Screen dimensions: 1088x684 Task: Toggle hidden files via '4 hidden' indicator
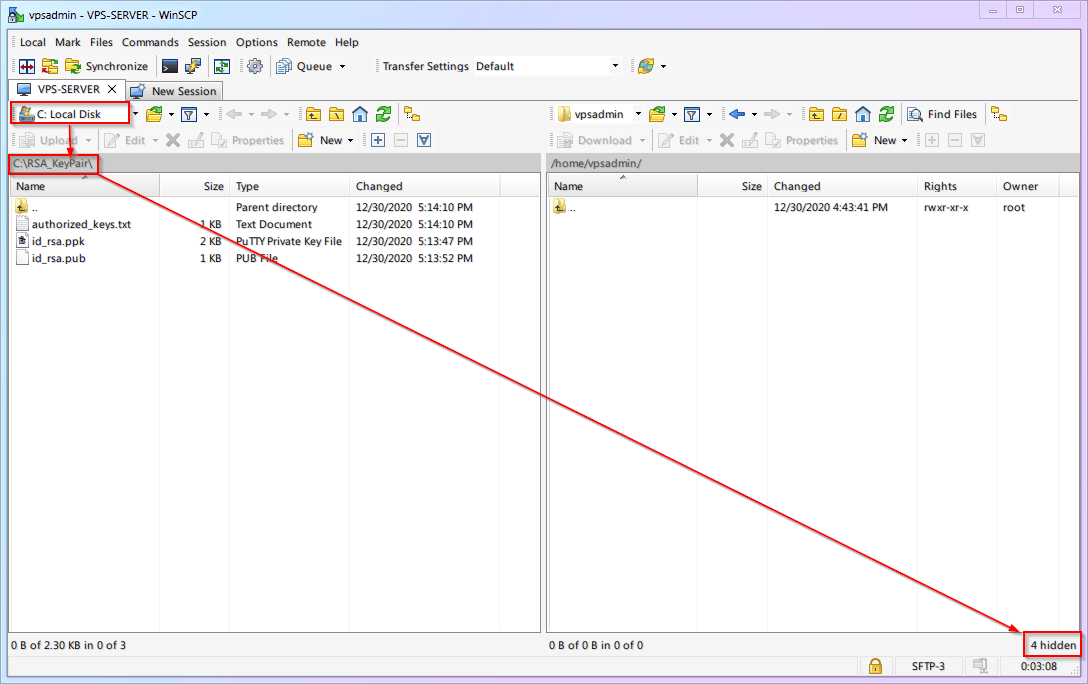[1053, 645]
